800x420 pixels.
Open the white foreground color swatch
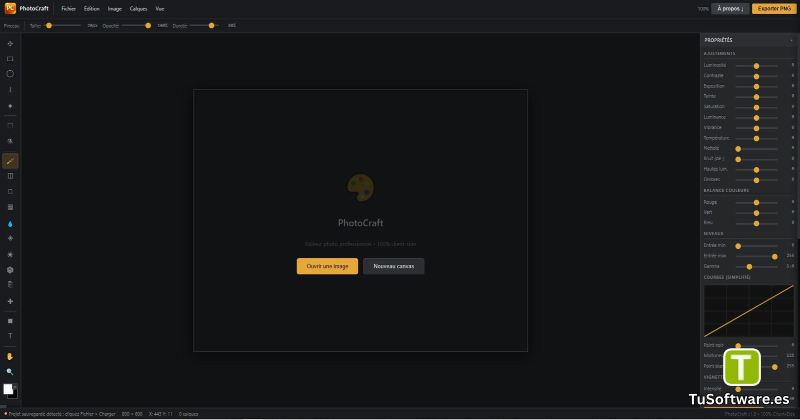(x=8, y=389)
